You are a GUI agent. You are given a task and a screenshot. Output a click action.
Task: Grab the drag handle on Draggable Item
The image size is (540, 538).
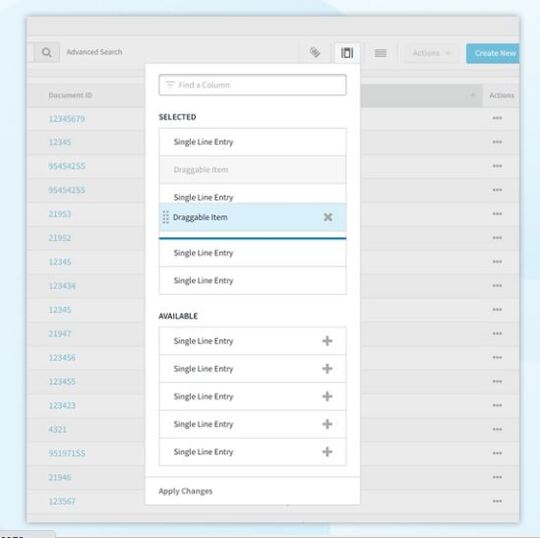(x=166, y=217)
